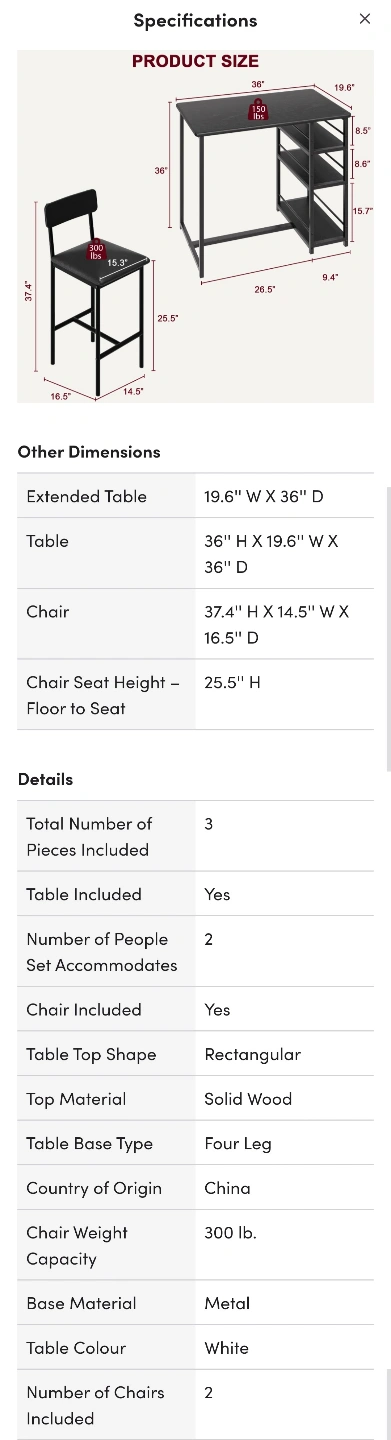Click the vertical scrollbar on right edge
The width and height of the screenshot is (391, 1440).
click(x=388, y=628)
